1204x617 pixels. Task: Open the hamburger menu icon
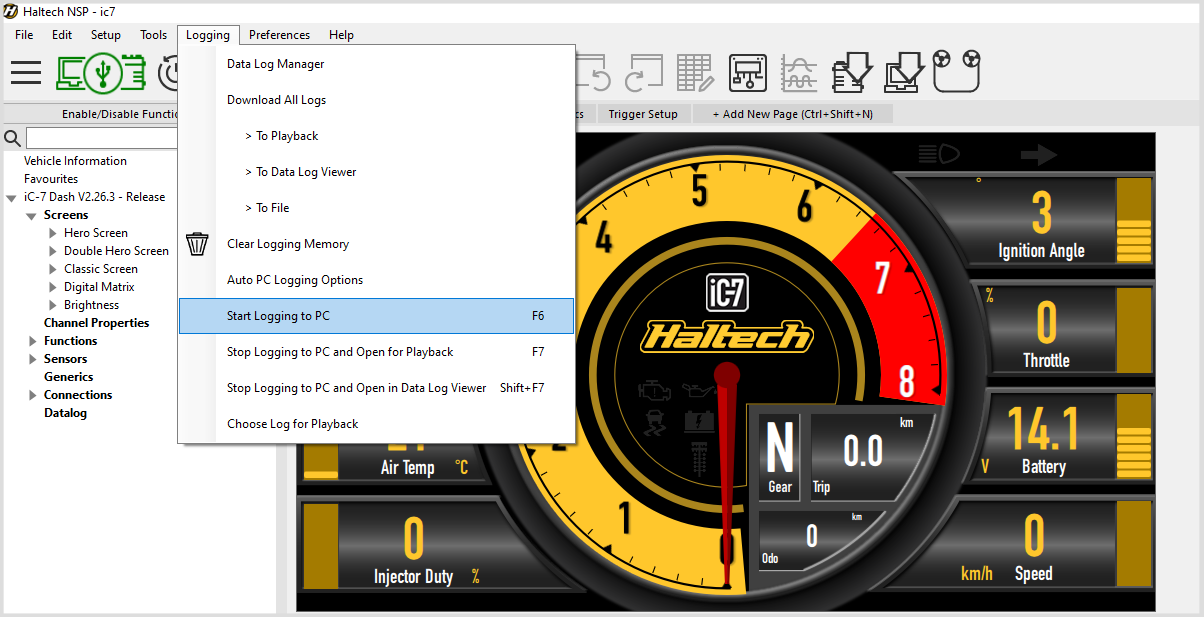click(x=26, y=72)
